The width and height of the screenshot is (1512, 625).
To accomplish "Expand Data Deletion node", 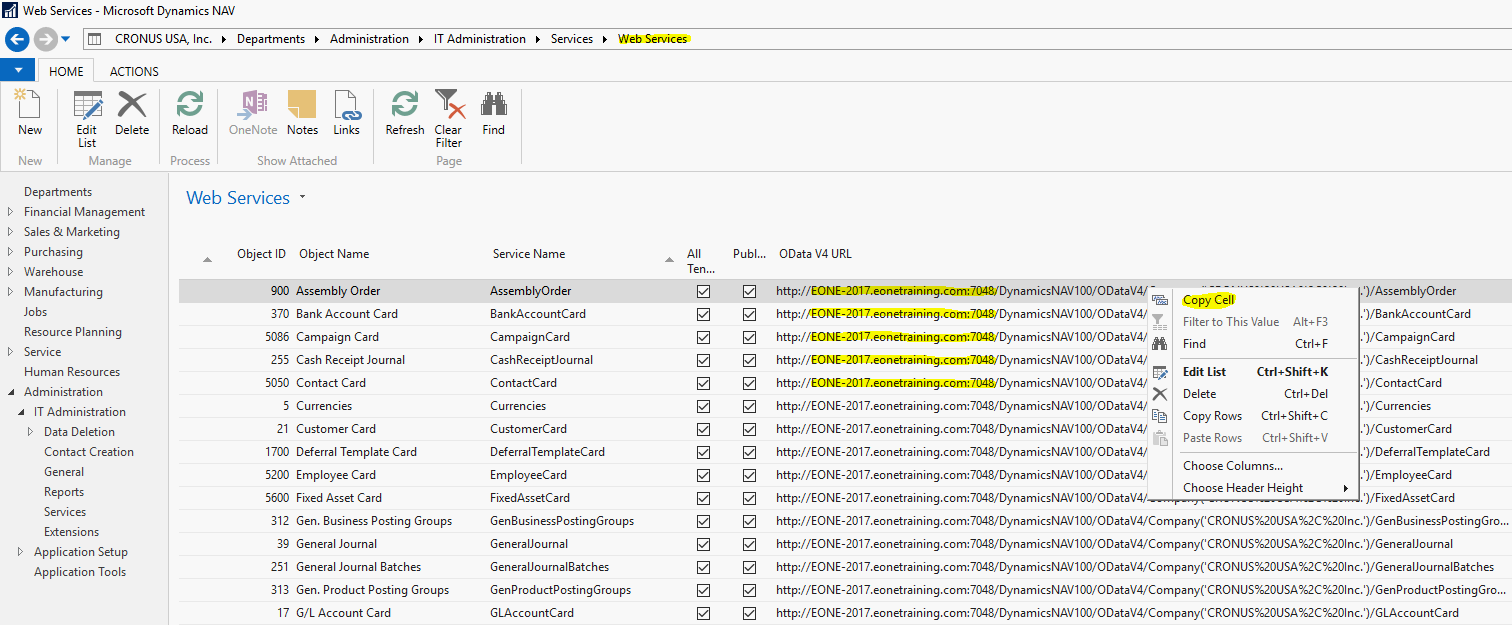I will click(30, 432).
